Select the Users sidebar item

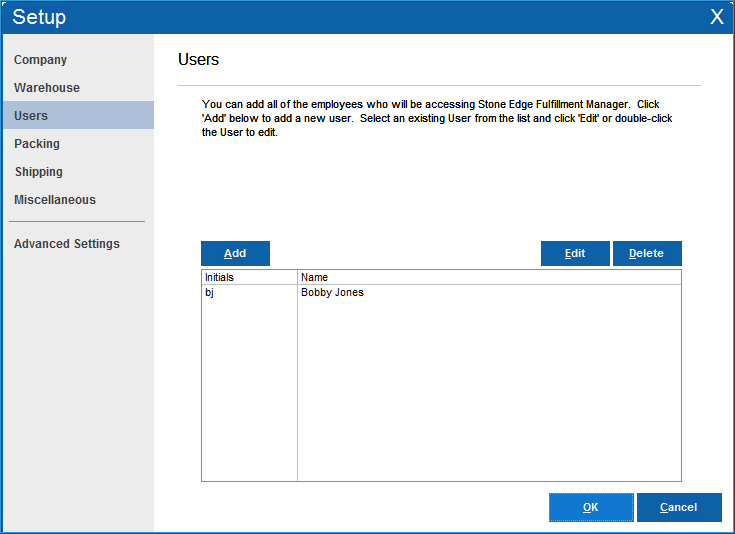(x=31, y=116)
